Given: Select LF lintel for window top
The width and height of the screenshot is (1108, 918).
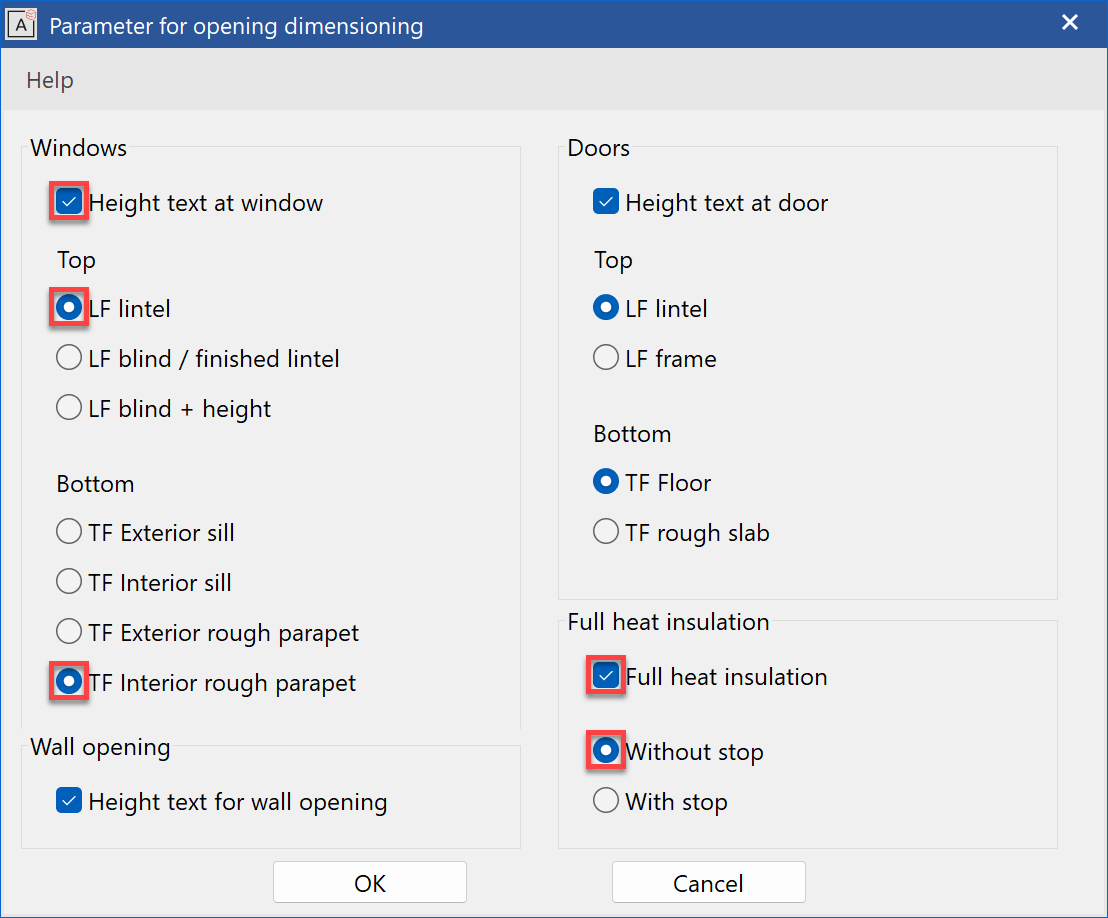Looking at the screenshot, I should (69, 309).
